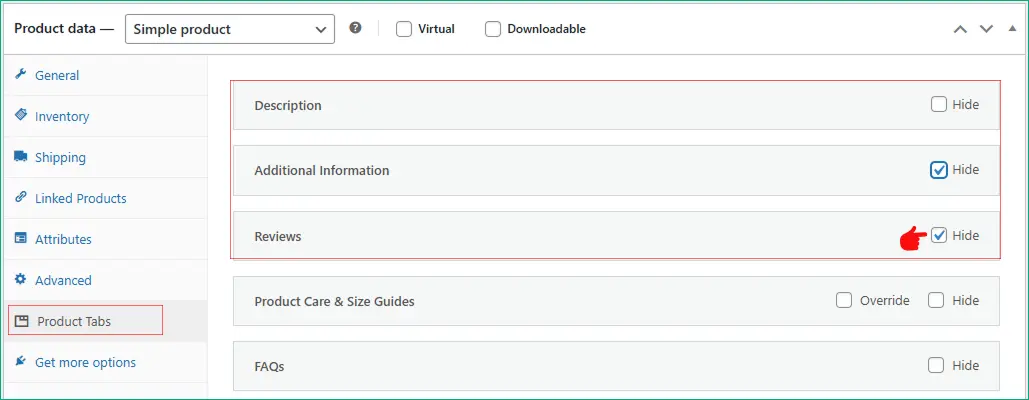Click the Get more options plug icon
Screen dimensions: 1029x400
(20, 361)
